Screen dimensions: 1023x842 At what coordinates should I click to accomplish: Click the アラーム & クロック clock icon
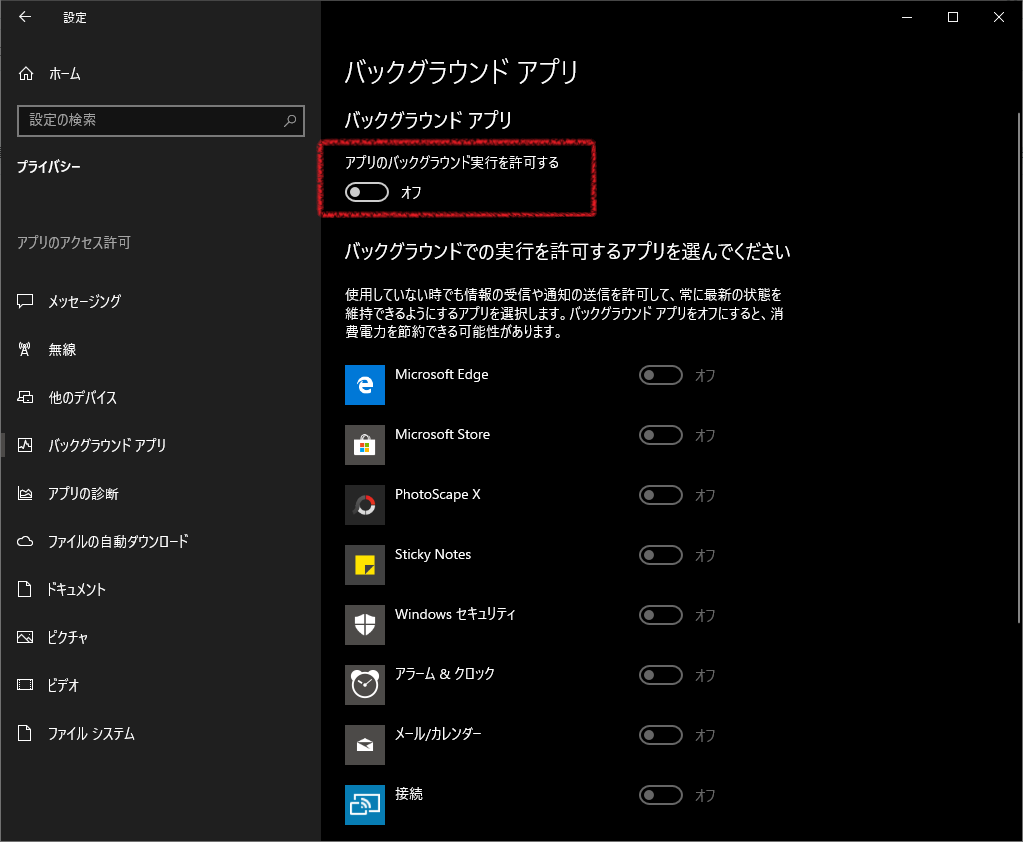pos(365,685)
